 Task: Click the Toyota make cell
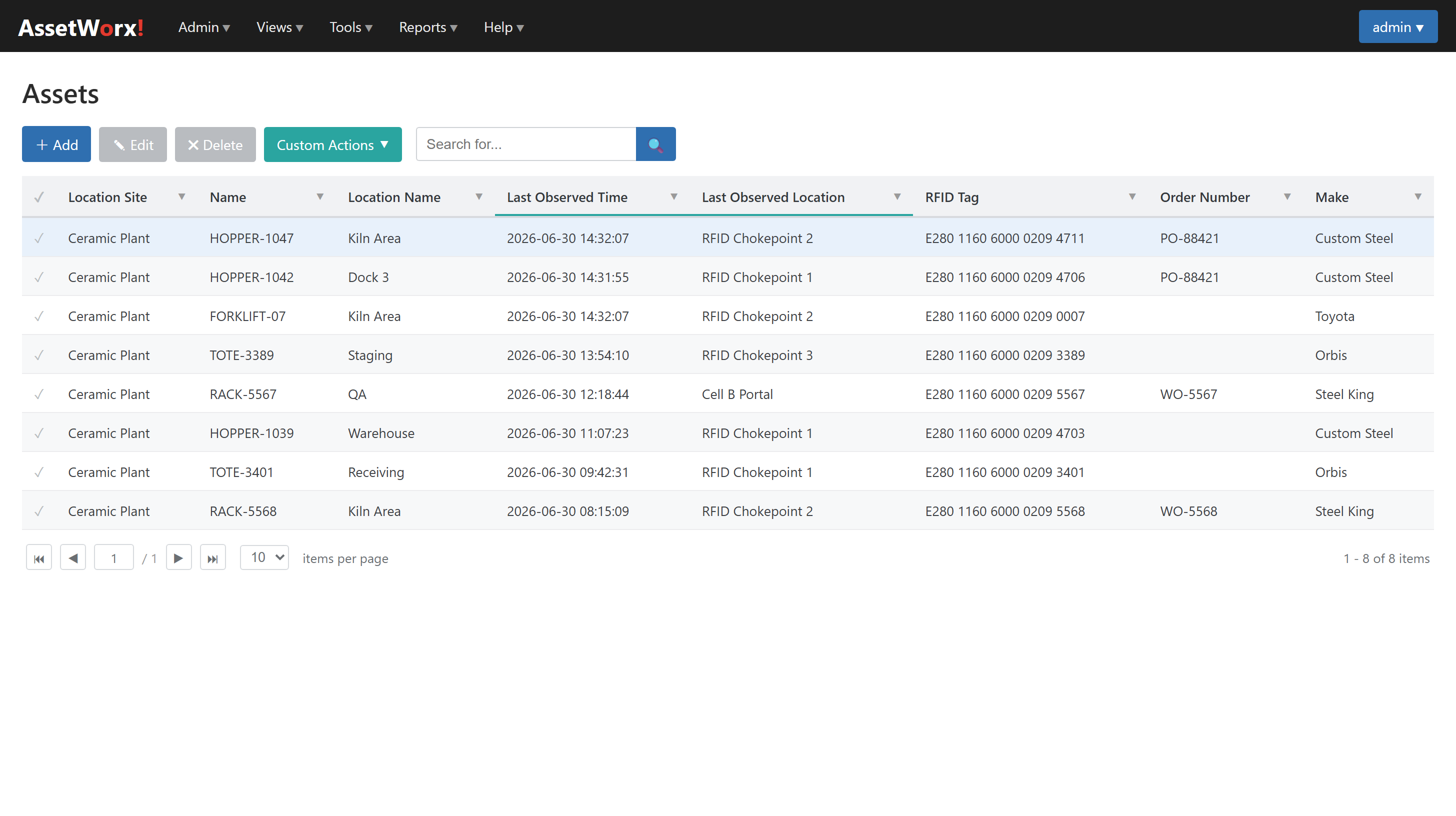(x=1334, y=316)
